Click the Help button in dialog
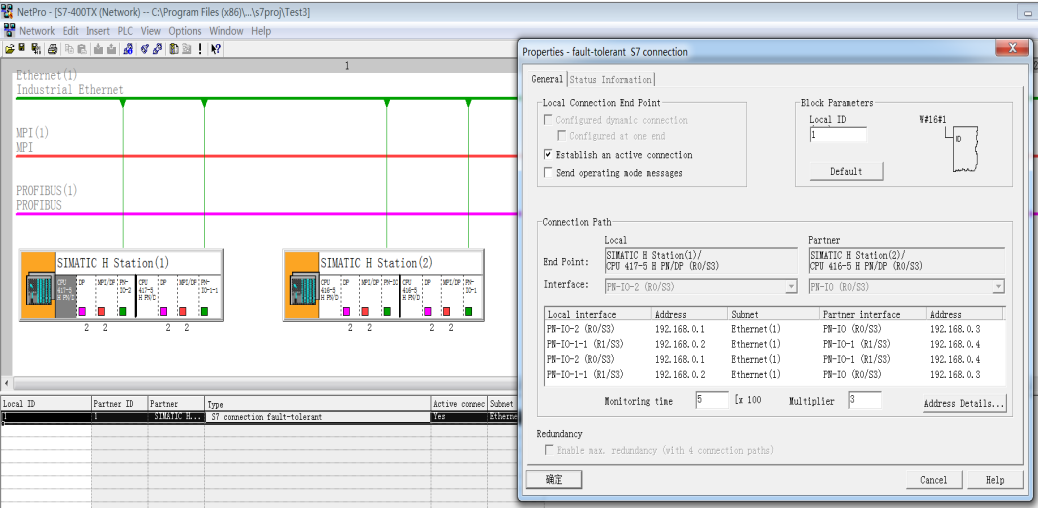 tap(994, 480)
